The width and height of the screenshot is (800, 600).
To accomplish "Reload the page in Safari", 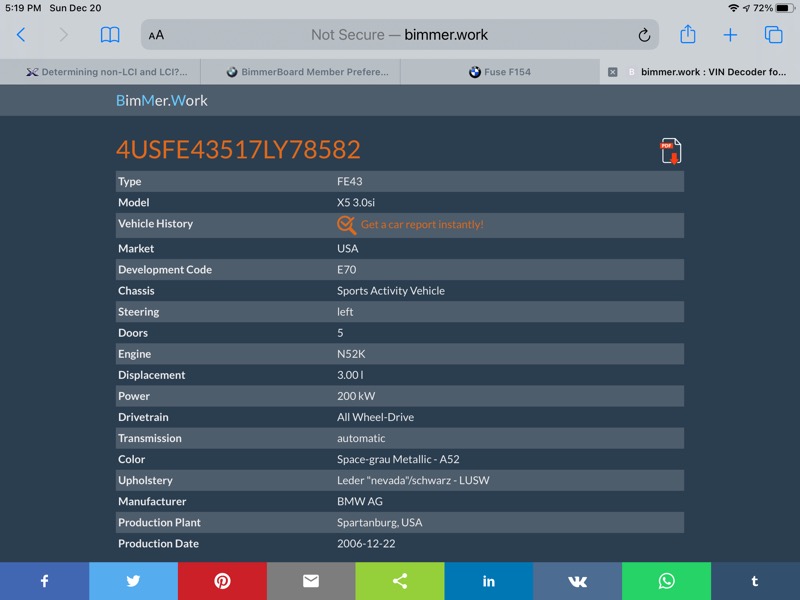I will (644, 35).
